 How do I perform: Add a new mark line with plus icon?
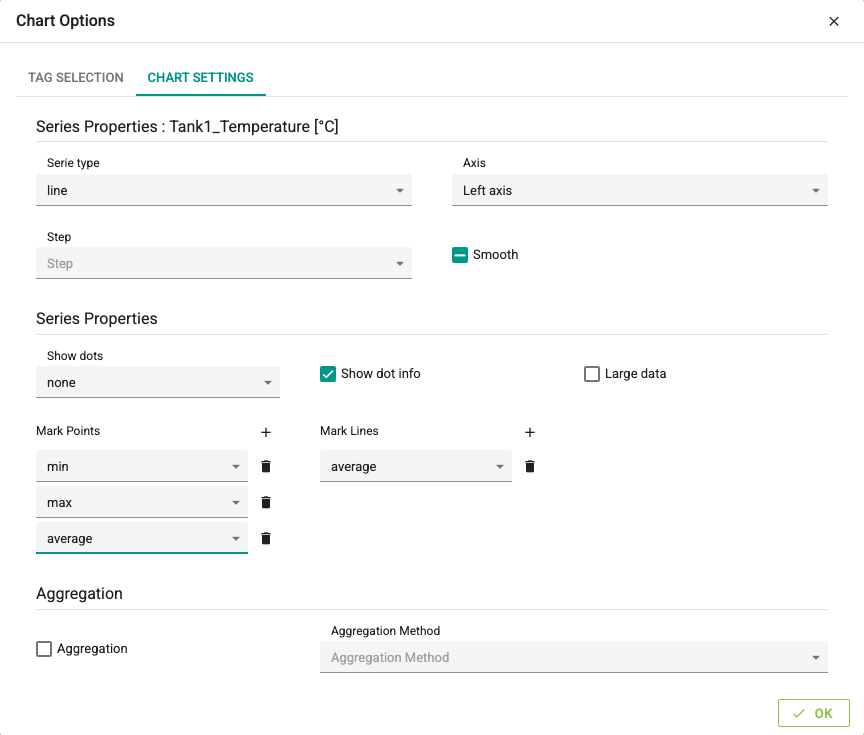pyautogui.click(x=530, y=432)
